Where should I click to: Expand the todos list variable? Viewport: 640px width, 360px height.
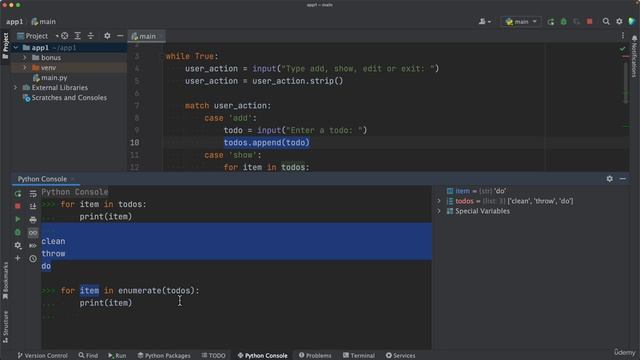pyautogui.click(x=439, y=201)
